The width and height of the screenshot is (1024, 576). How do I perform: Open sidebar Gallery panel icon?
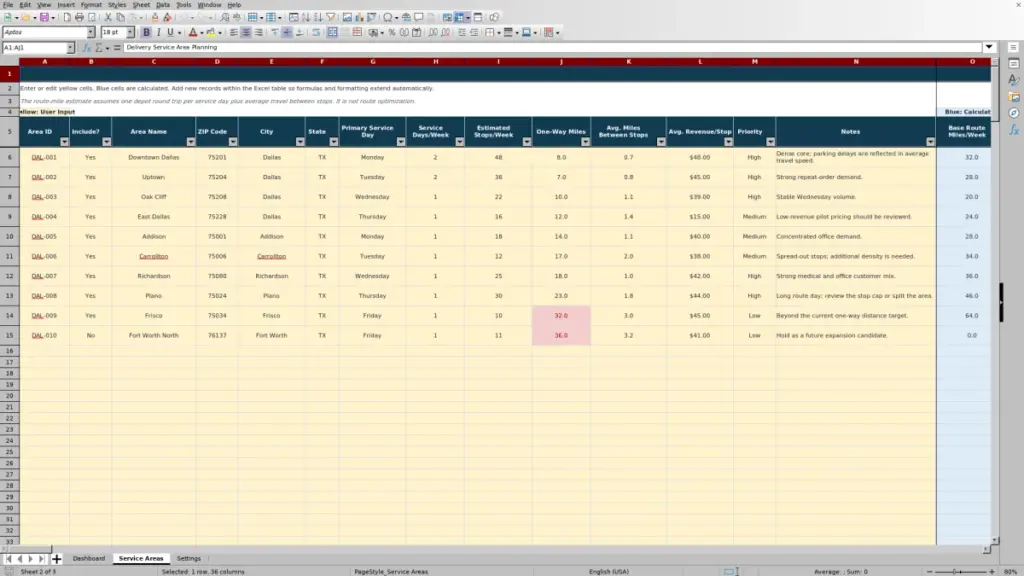tap(1014, 97)
